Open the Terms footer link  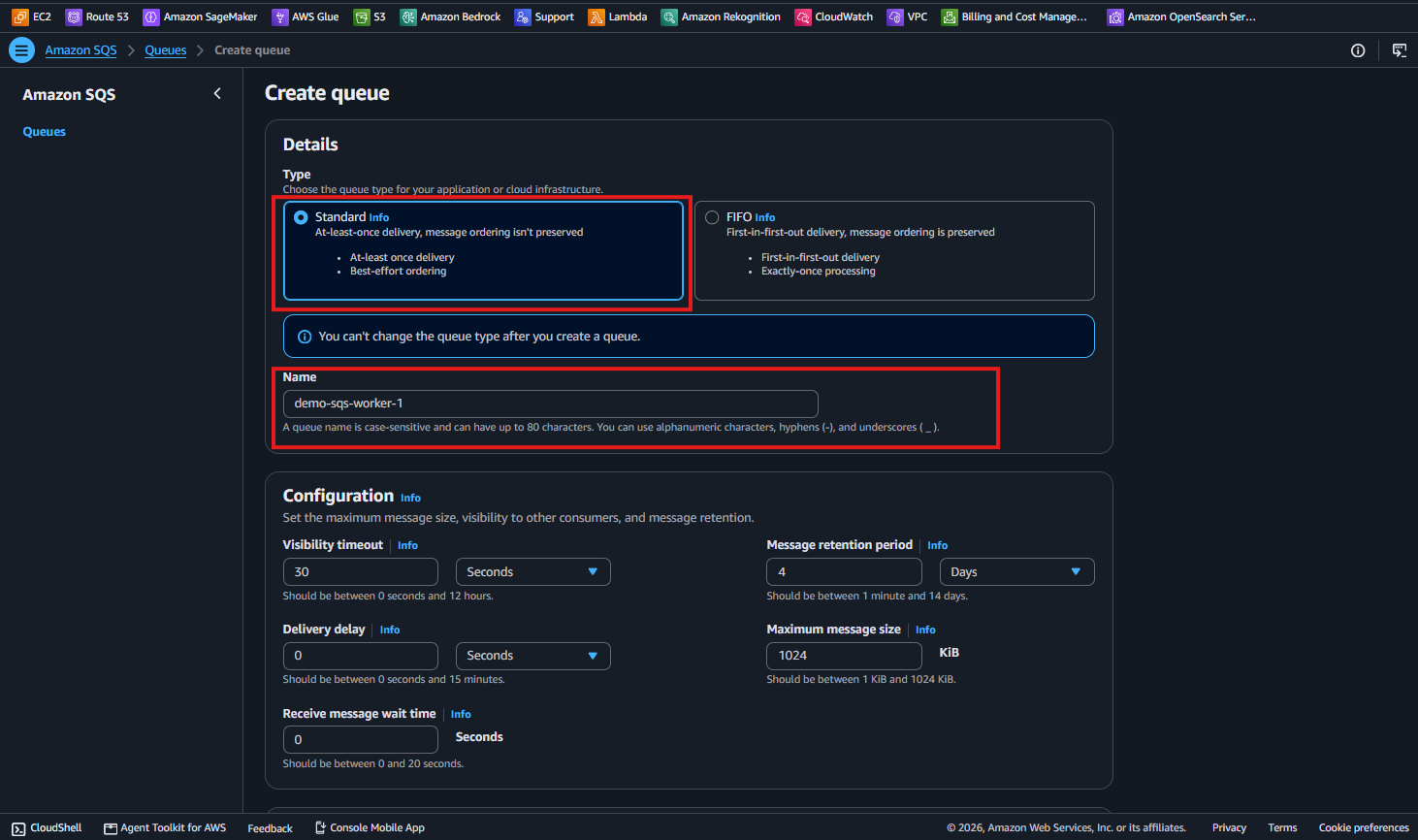pyautogui.click(x=1282, y=828)
